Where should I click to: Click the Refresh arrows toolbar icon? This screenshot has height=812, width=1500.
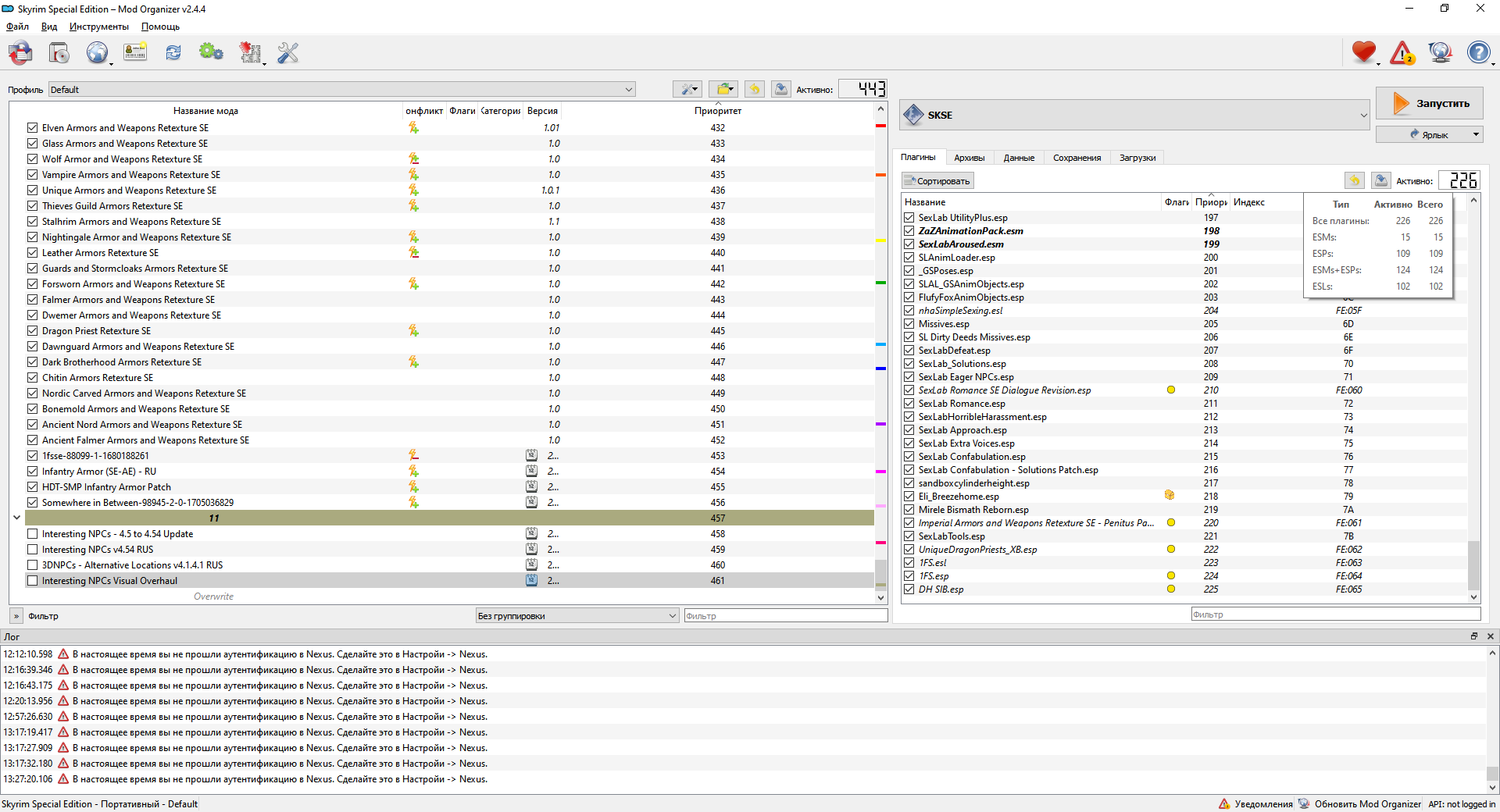point(173,53)
